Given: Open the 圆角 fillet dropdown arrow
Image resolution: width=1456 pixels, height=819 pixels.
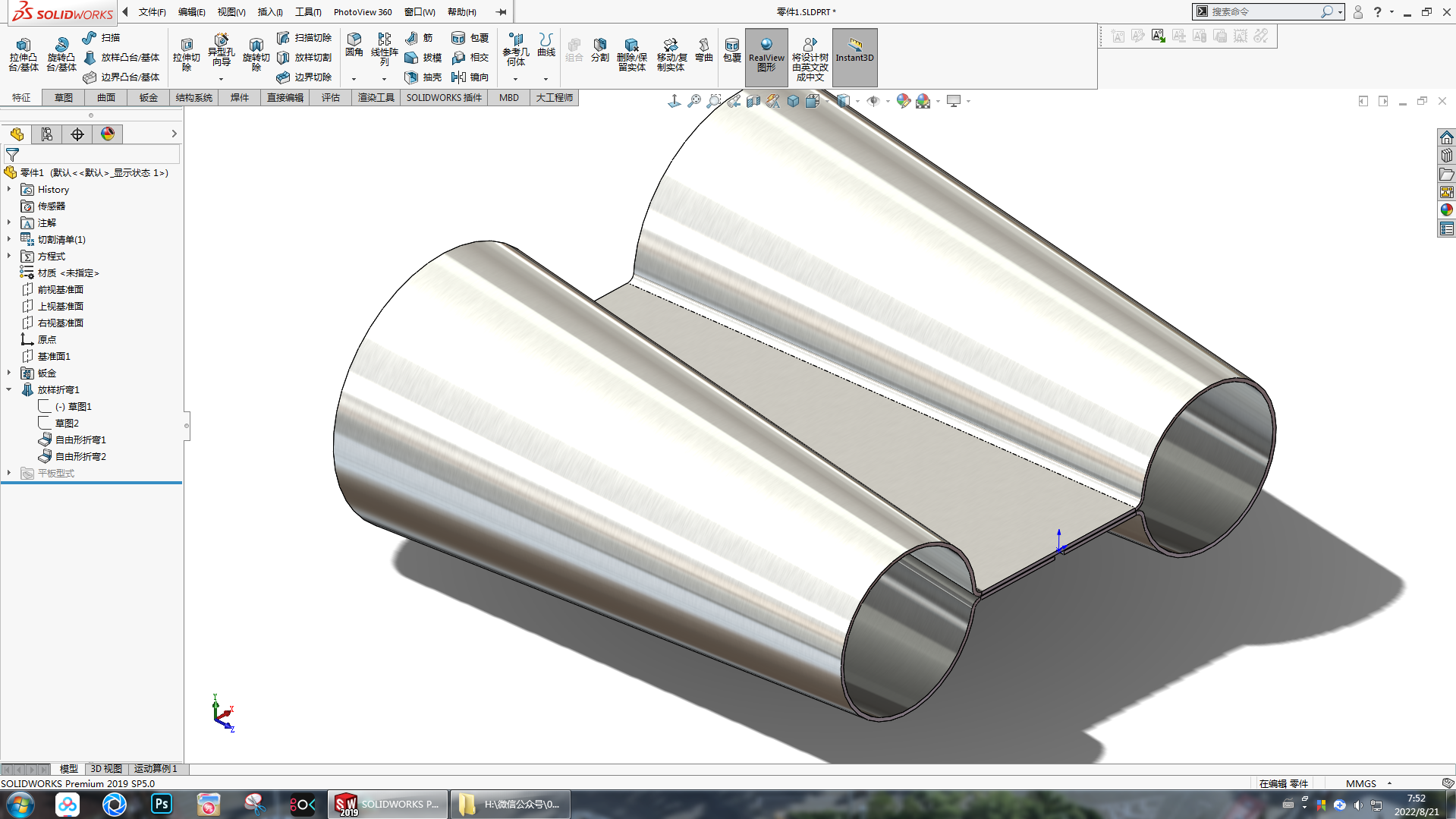Looking at the screenshot, I should point(354,79).
